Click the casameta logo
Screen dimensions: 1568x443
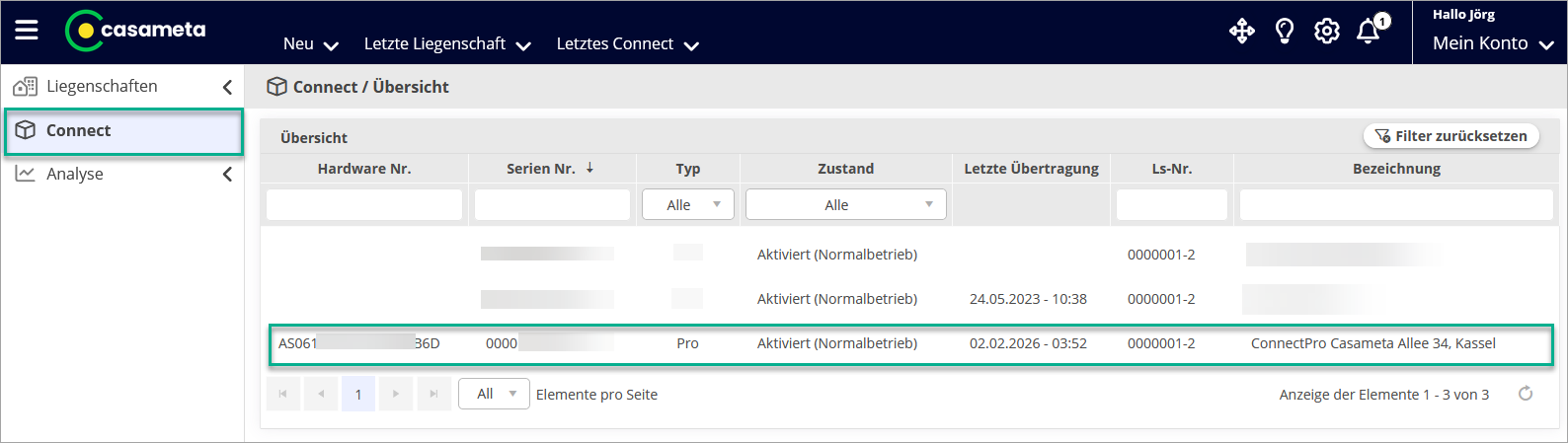click(136, 31)
